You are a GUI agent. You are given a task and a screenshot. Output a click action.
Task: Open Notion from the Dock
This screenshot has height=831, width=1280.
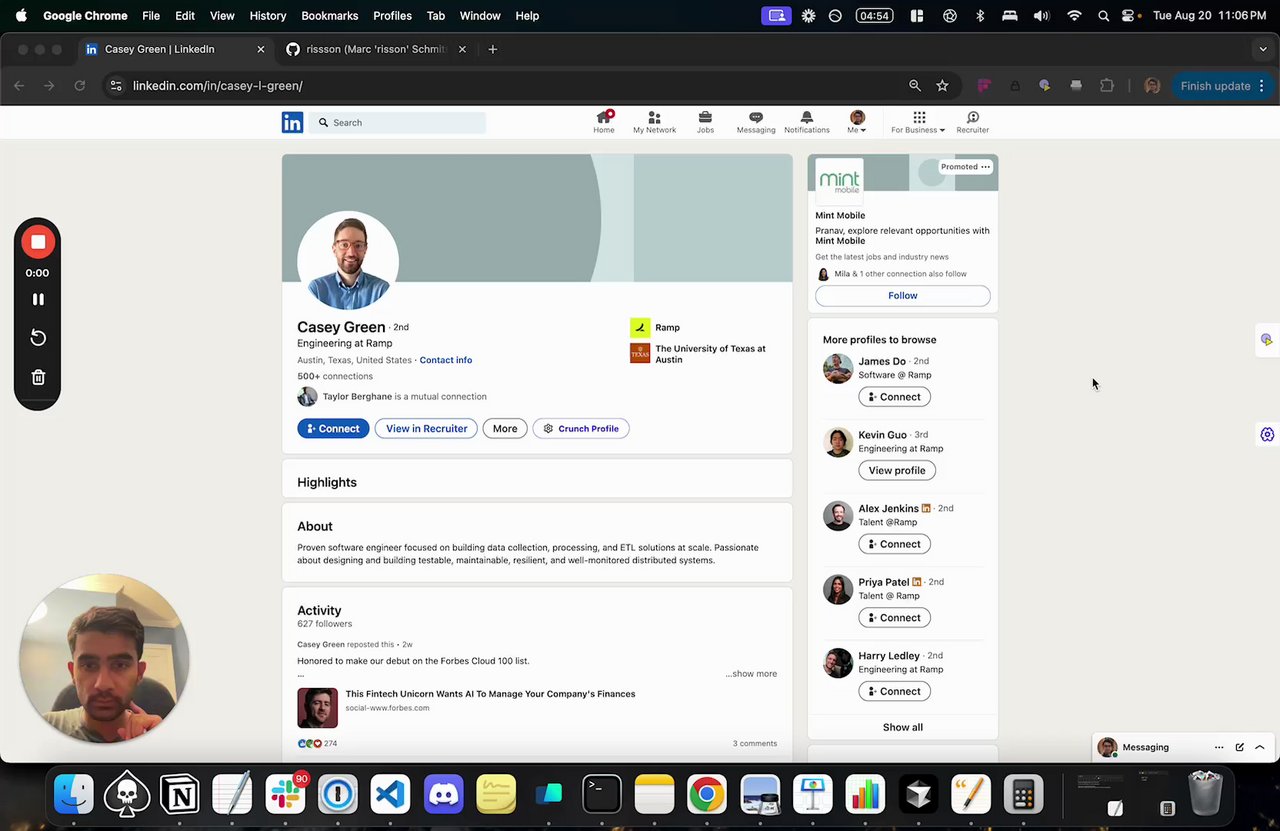(180, 795)
